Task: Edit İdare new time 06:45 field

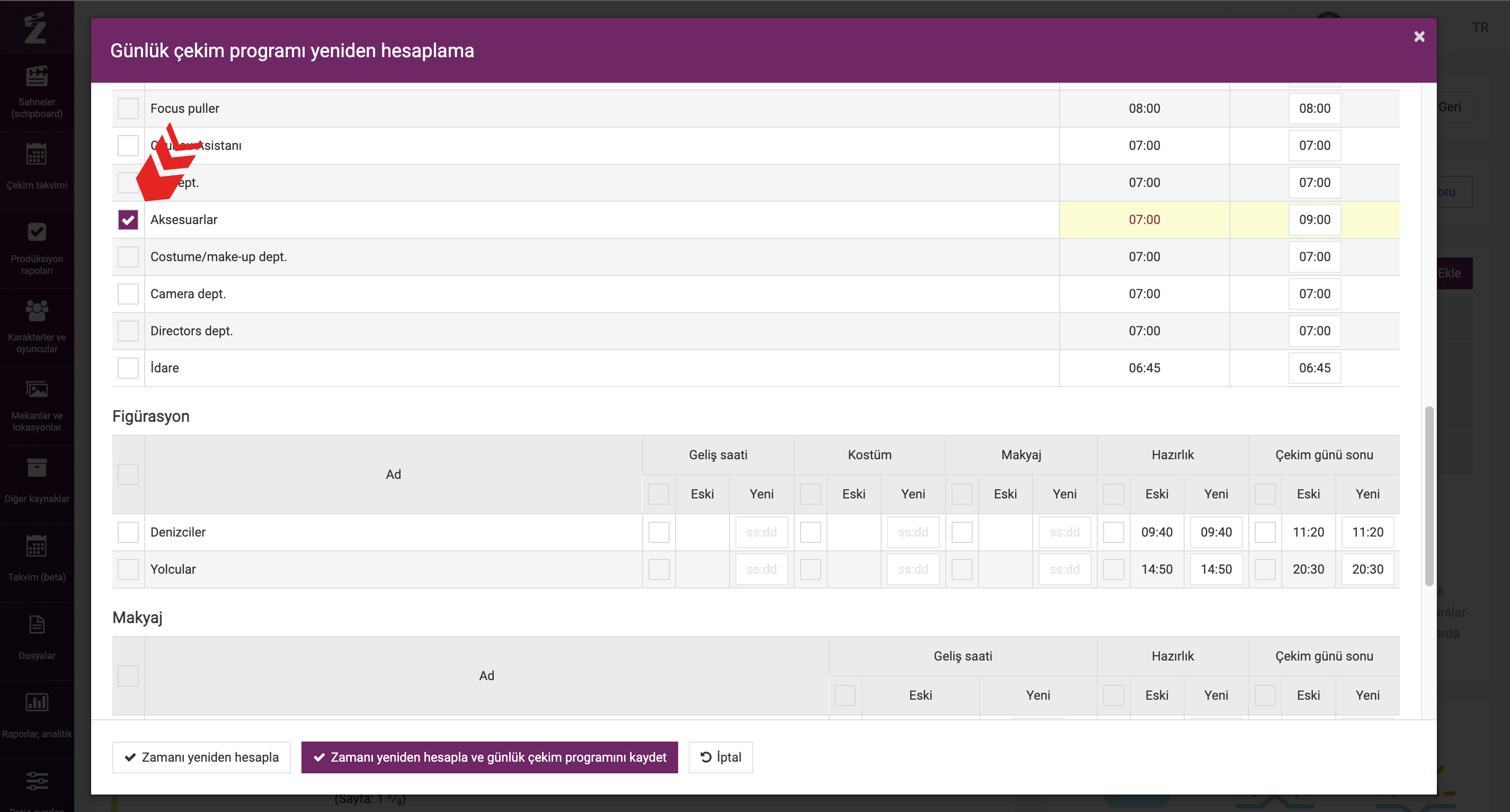Action: click(x=1314, y=368)
